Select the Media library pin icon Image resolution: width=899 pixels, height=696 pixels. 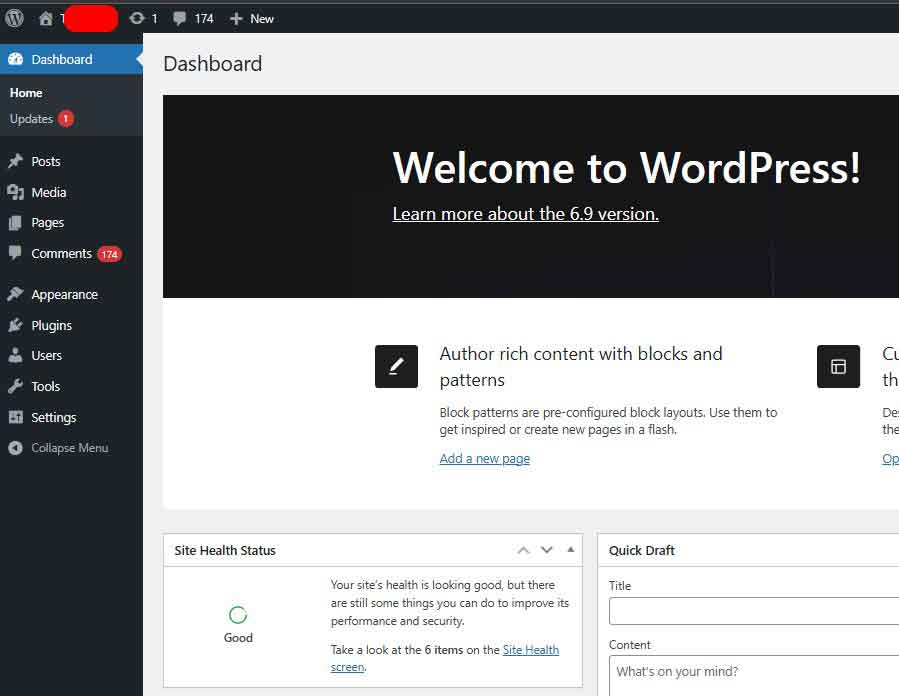14,191
